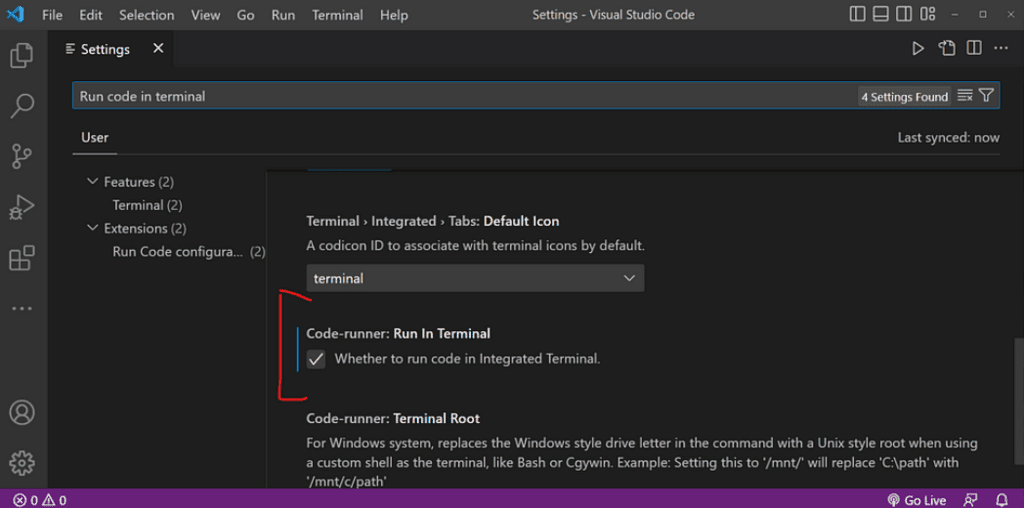Open the Extensions view icon
Viewport: 1024px width, 508px height.
point(22,258)
